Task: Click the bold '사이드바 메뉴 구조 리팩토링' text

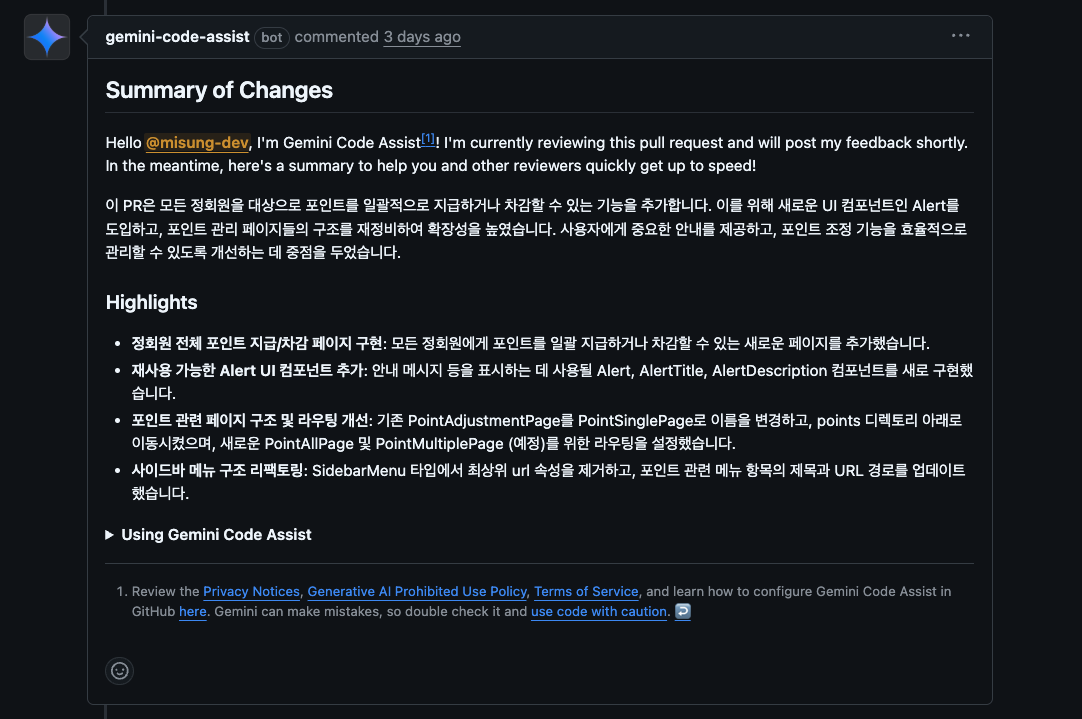Action: point(218,470)
